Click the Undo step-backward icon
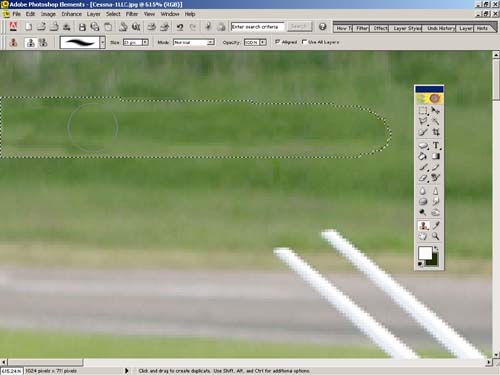500x375 pixels. tap(180, 27)
